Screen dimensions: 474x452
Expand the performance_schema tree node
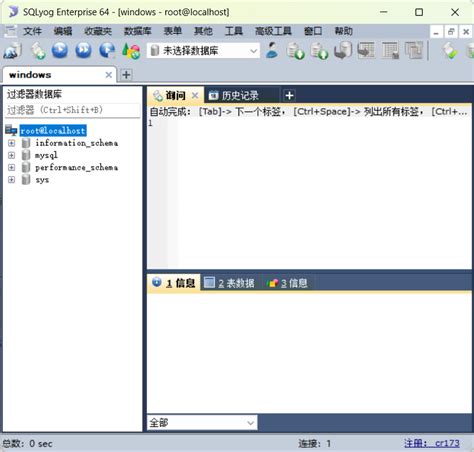(12, 167)
